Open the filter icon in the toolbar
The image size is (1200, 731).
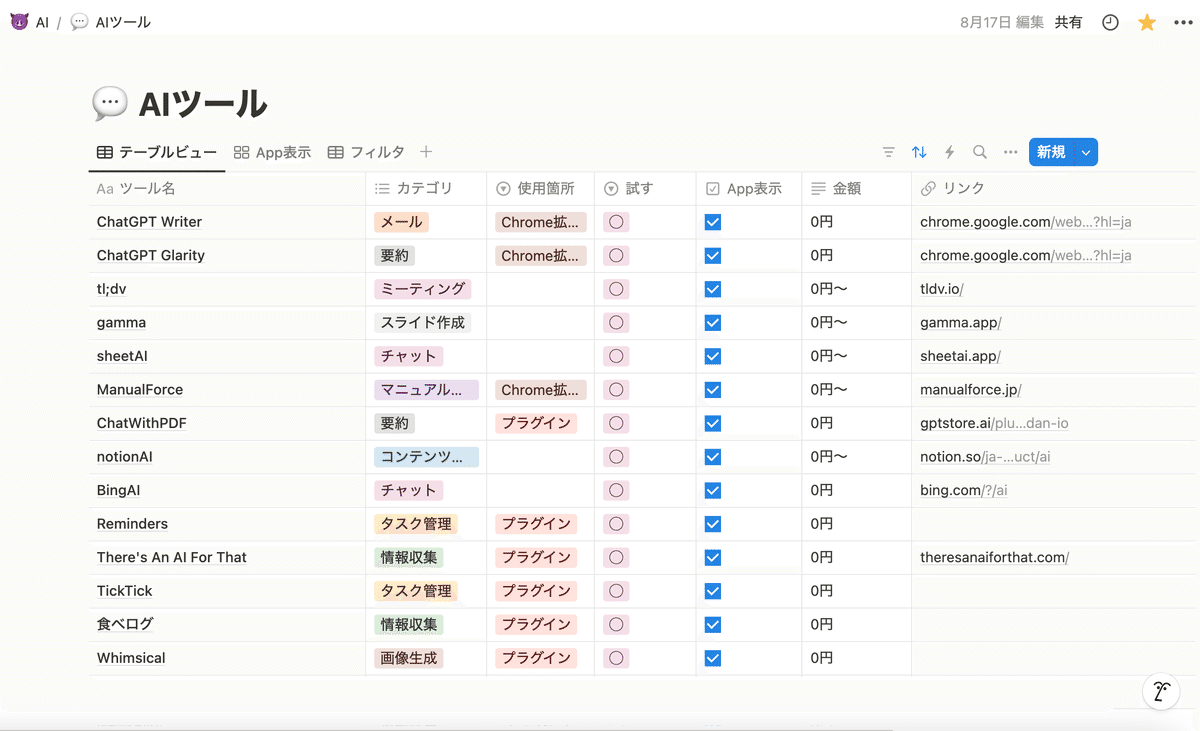point(888,152)
